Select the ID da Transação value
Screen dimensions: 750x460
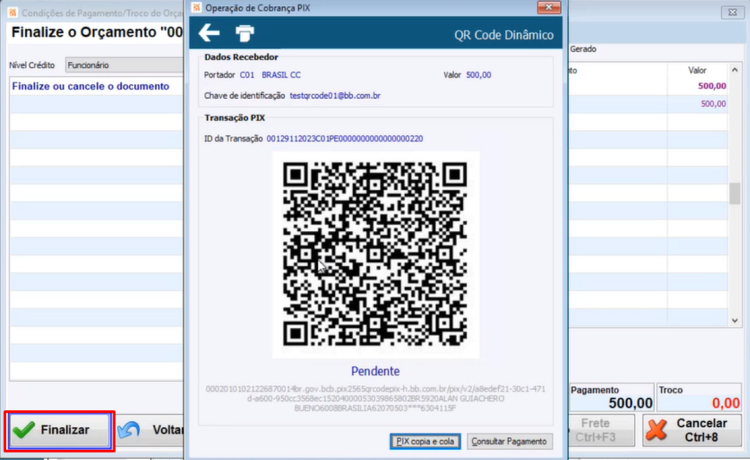click(344, 139)
